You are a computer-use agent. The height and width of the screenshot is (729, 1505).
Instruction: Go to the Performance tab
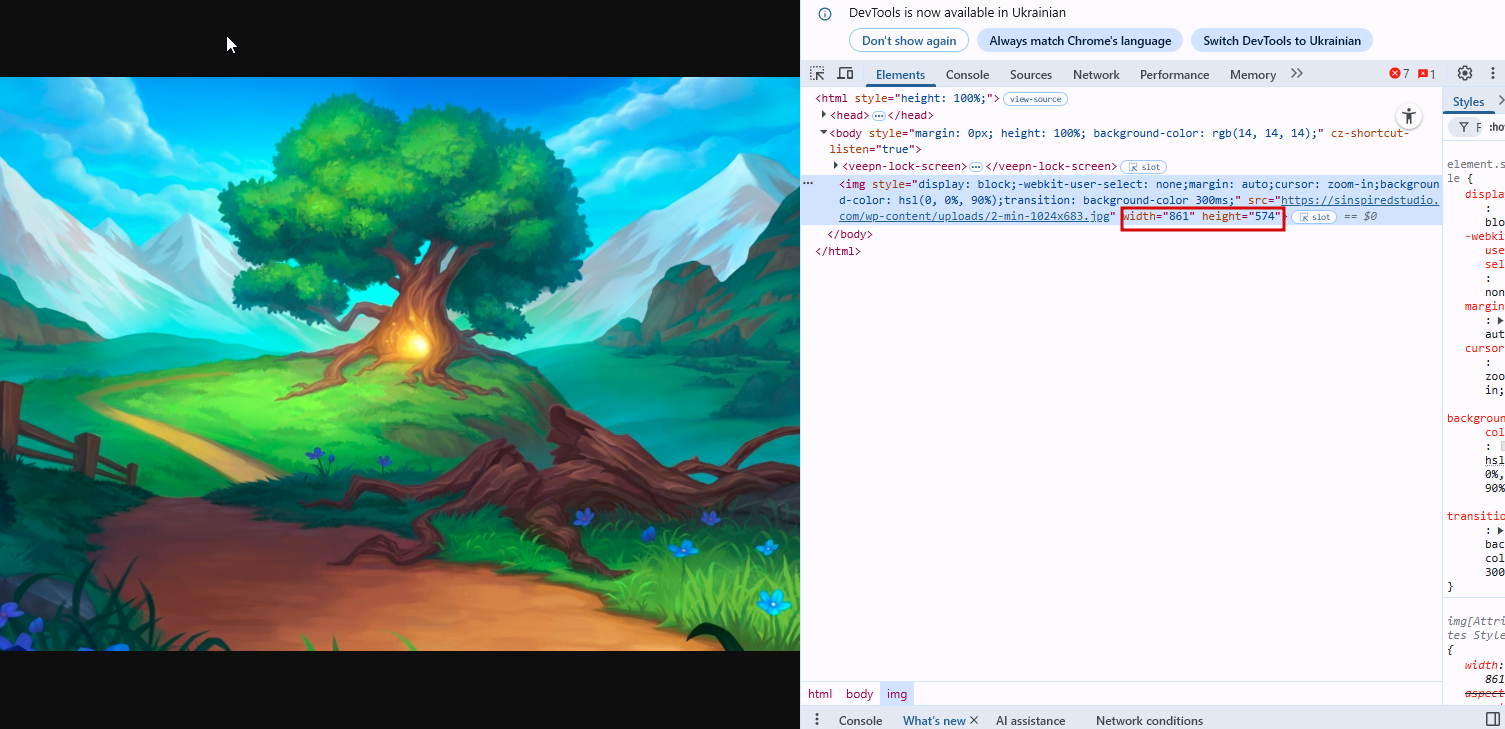[x=1174, y=75]
